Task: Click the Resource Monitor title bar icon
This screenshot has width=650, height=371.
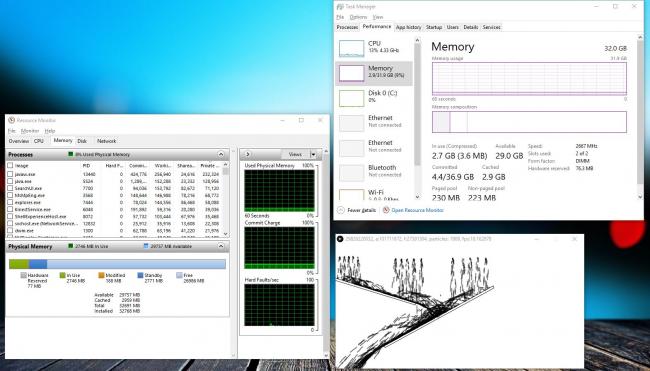Action: tap(11, 120)
